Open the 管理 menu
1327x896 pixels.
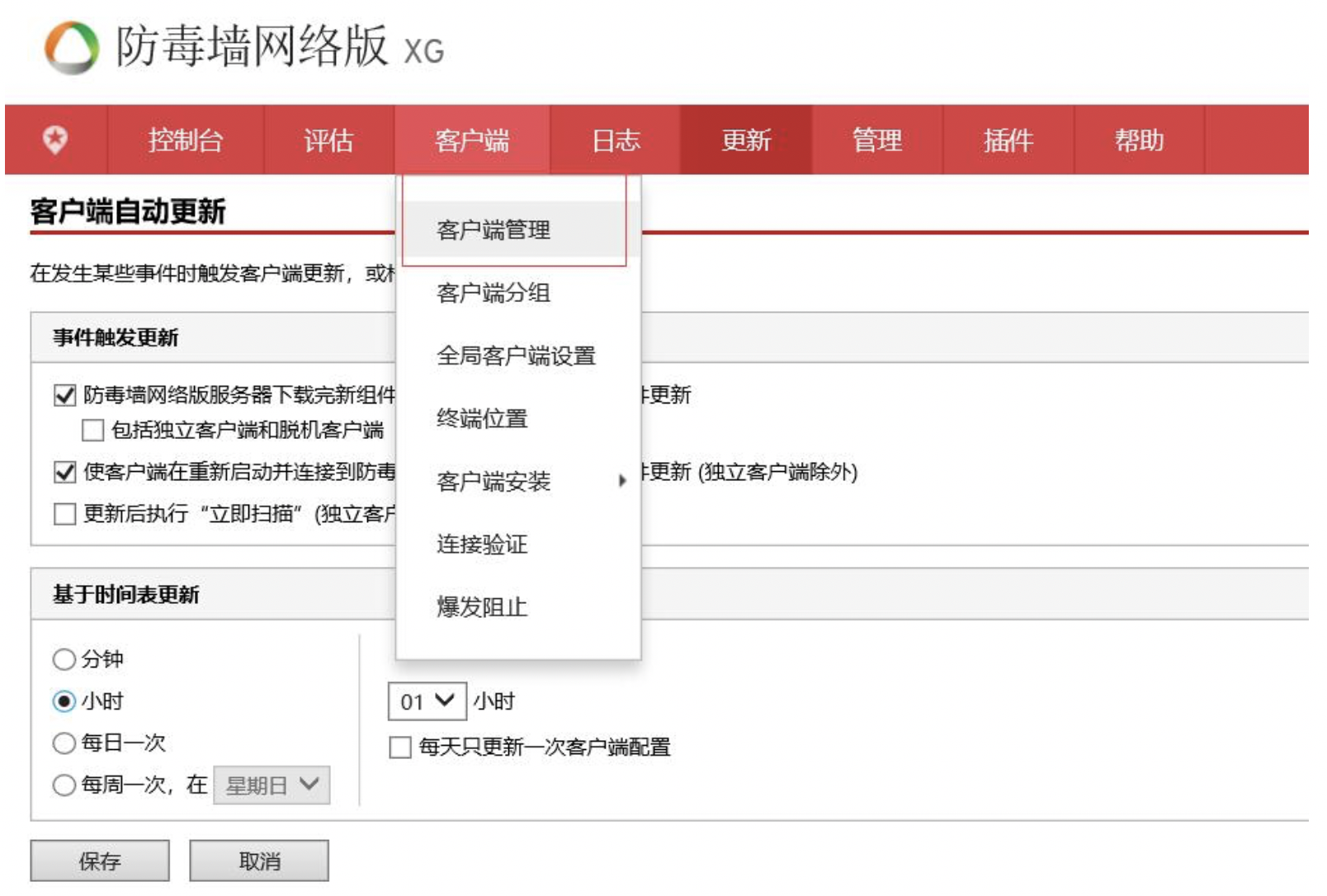point(877,139)
